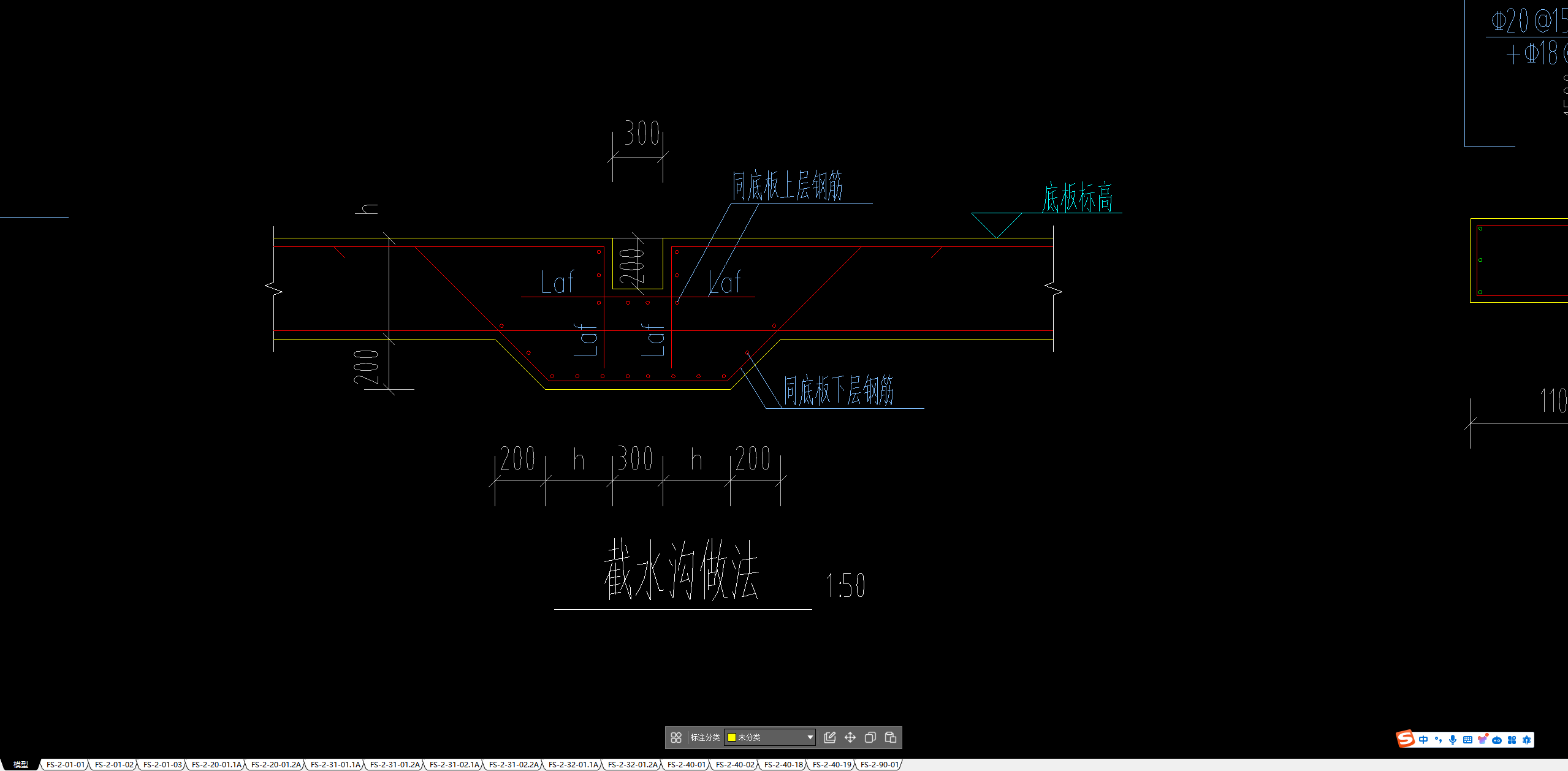1568x771 pixels.
Task: Select layout tab FS-2-32-01.2A
Action: point(633,764)
